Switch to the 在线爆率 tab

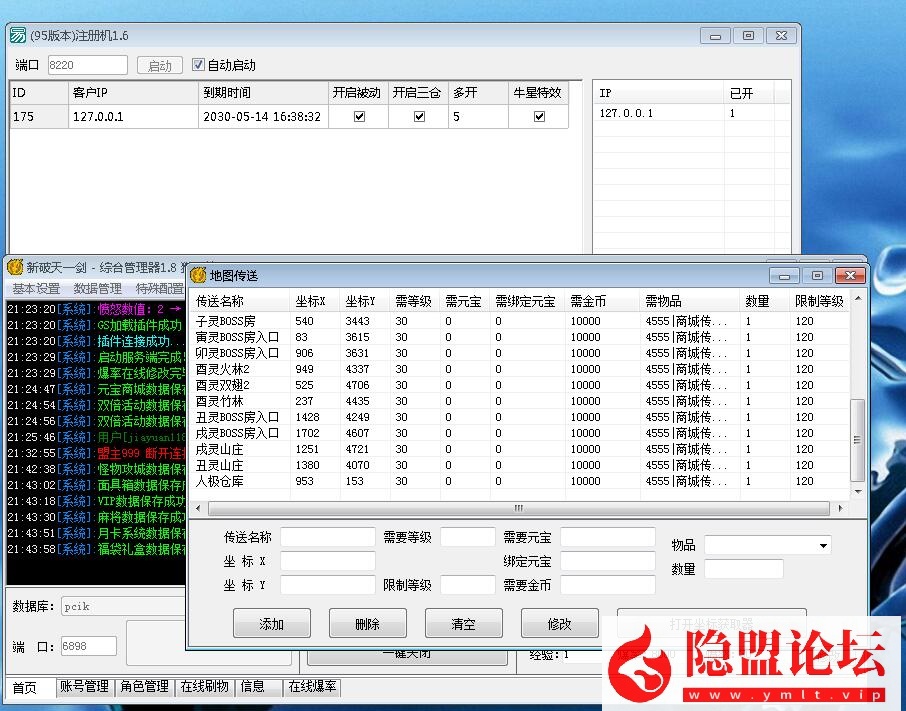tap(313, 687)
